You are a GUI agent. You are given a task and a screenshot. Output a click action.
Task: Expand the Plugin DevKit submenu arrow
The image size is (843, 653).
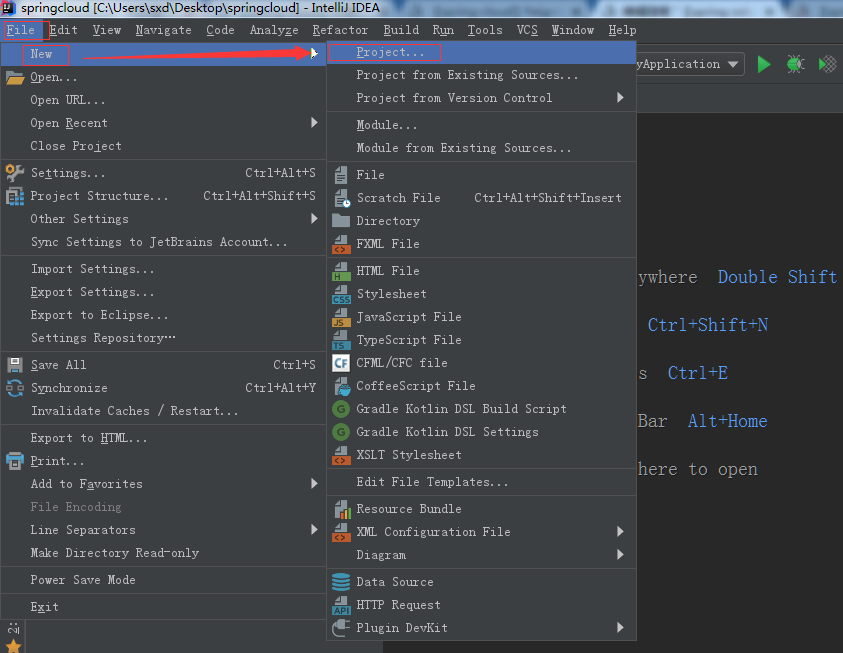pos(620,627)
